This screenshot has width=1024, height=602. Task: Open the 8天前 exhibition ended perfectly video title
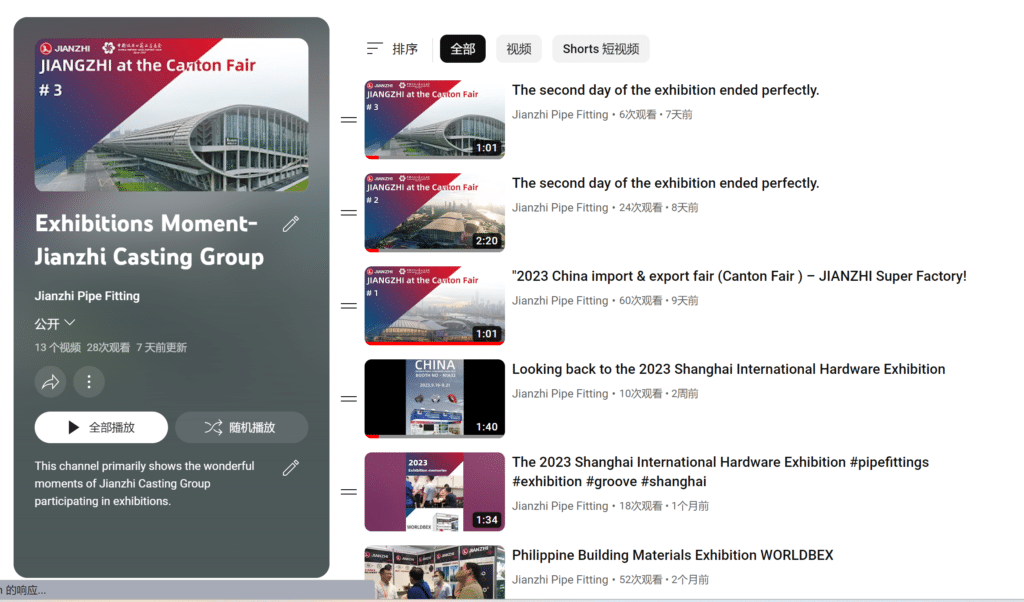665,183
